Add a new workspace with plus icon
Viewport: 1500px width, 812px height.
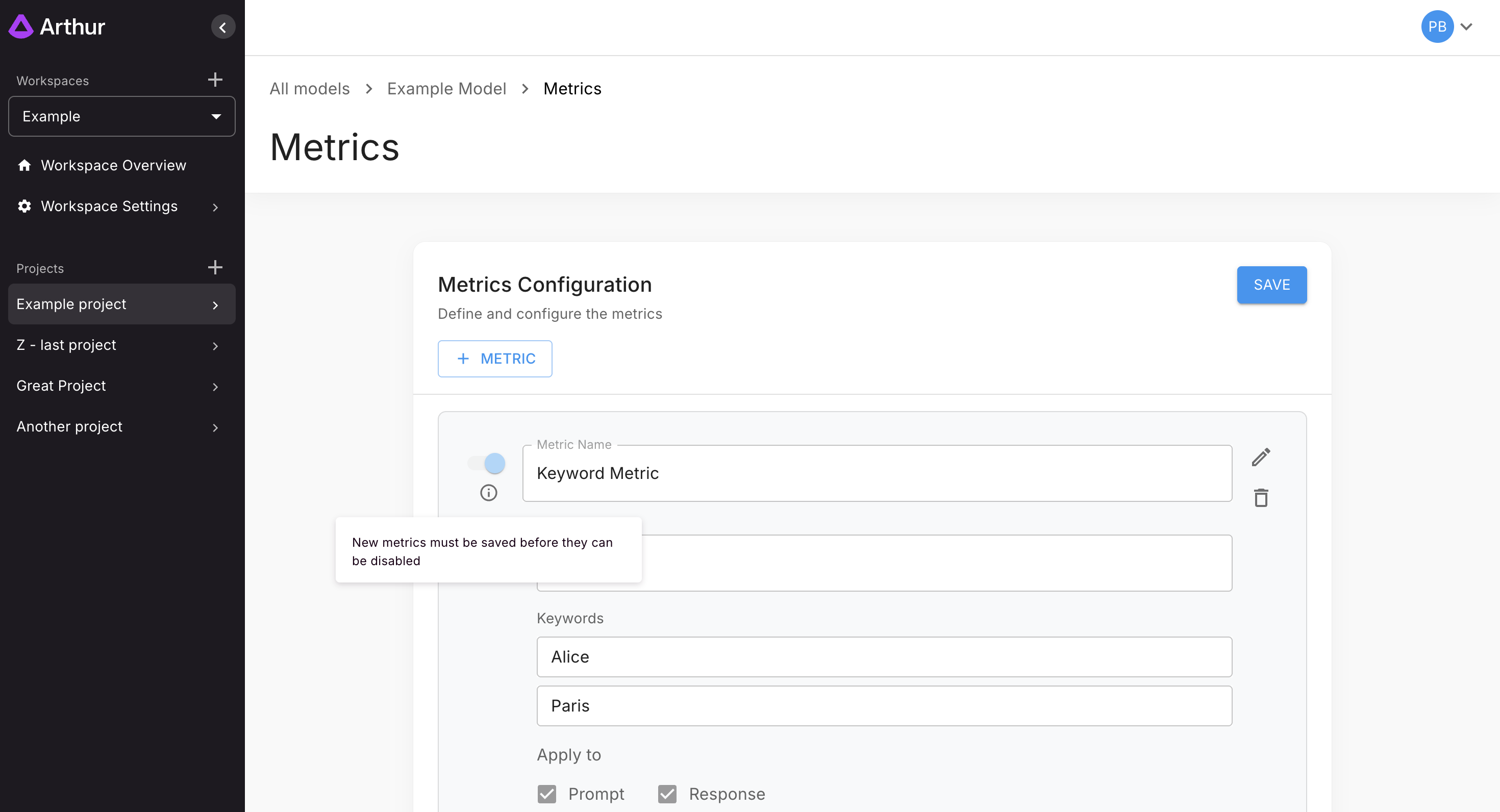(x=215, y=80)
